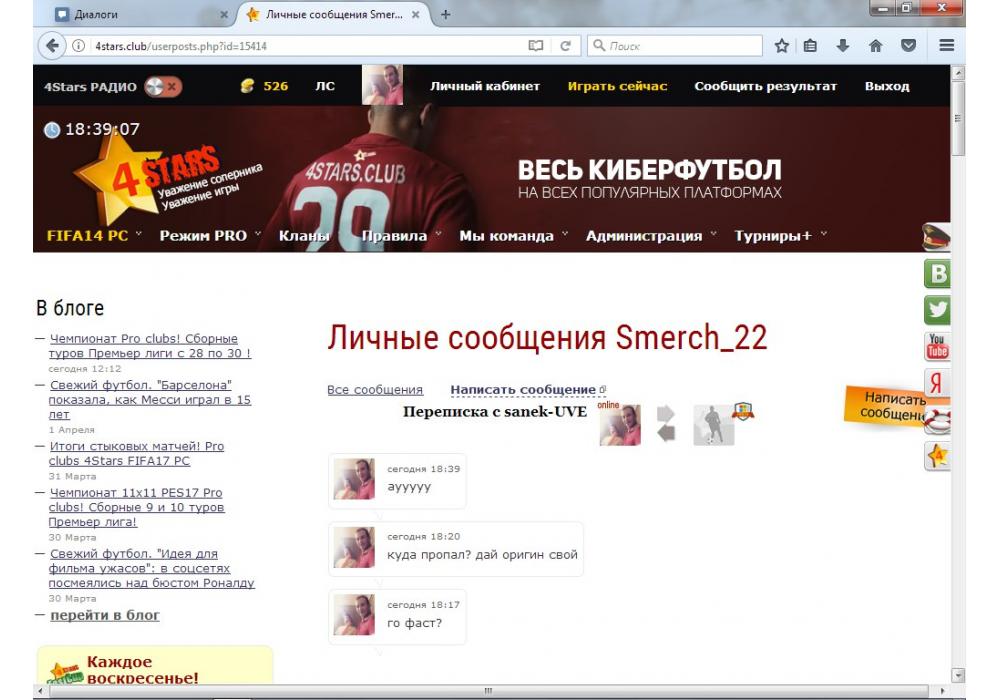Expand the Мы команда dropdown menu
The height and width of the screenshot is (700, 1000).
coord(513,235)
